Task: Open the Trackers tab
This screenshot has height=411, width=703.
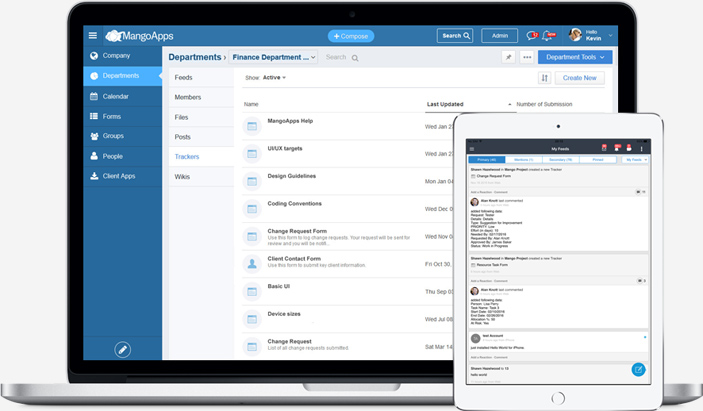Action: click(201, 157)
